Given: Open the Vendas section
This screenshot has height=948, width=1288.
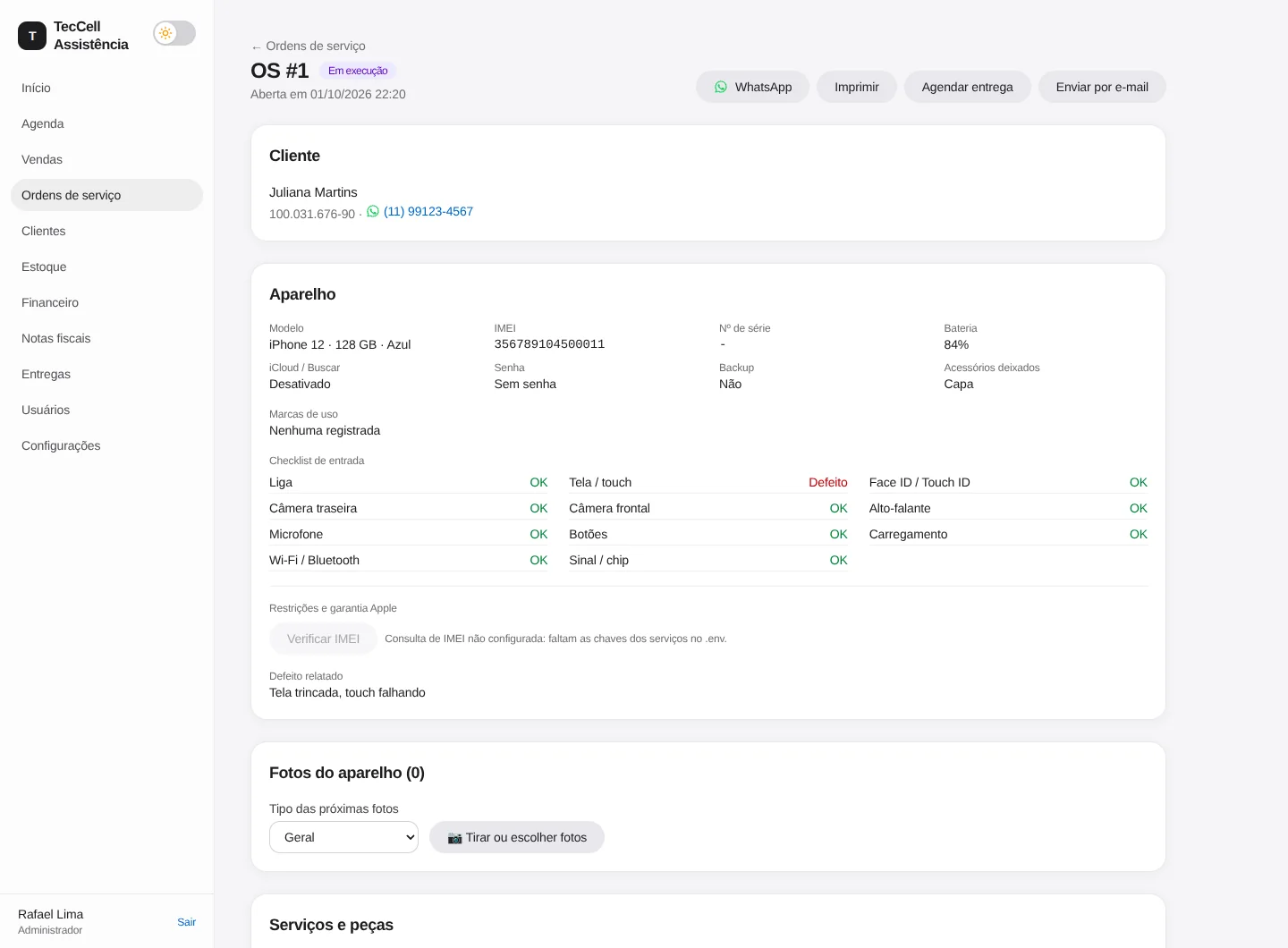Looking at the screenshot, I should coord(106,159).
